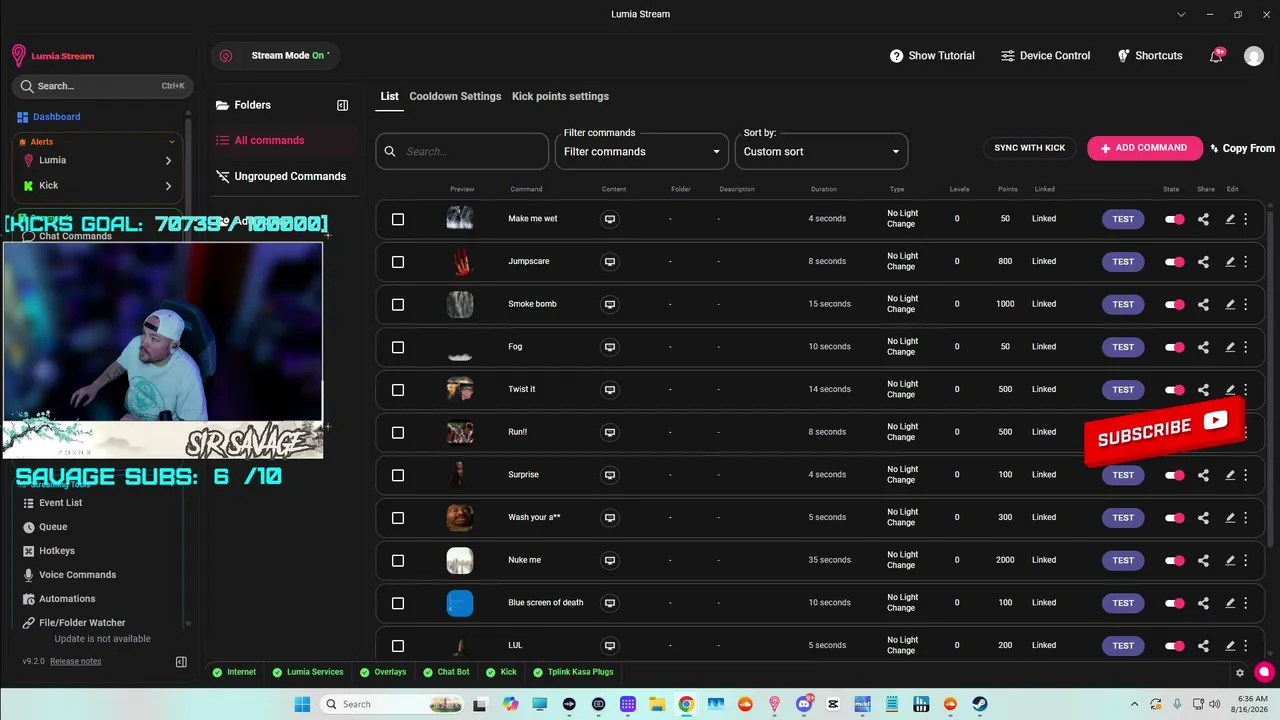Select the Jumpscare checkbox
The height and width of the screenshot is (720, 1280).
pyautogui.click(x=398, y=262)
